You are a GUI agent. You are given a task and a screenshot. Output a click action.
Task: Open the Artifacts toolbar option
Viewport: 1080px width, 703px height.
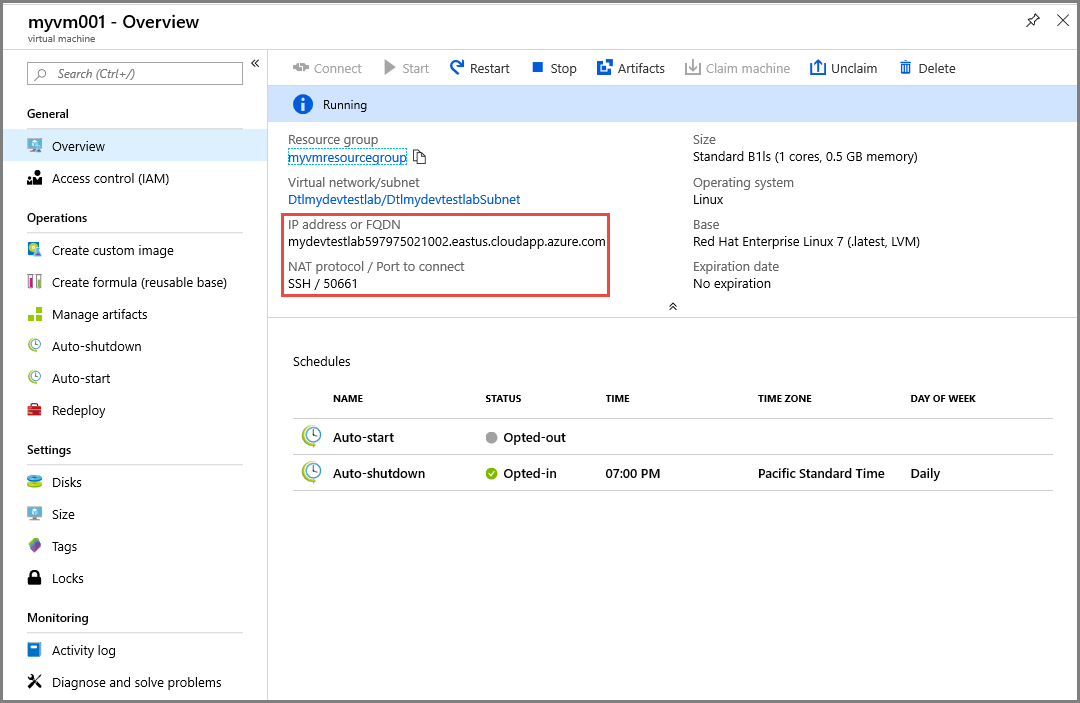tap(630, 68)
